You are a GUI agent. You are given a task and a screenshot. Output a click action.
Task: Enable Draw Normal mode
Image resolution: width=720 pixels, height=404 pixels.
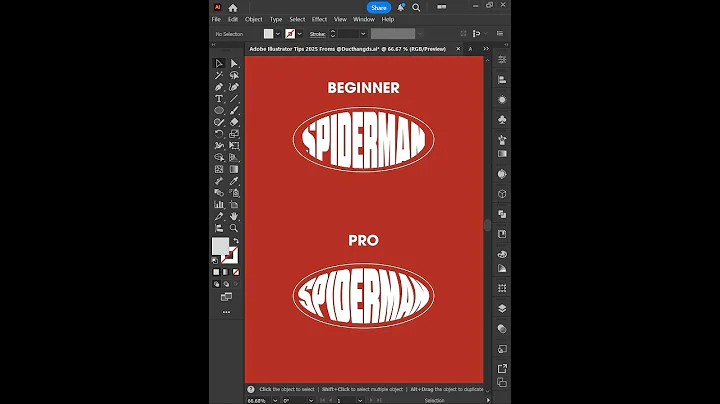tap(216, 284)
